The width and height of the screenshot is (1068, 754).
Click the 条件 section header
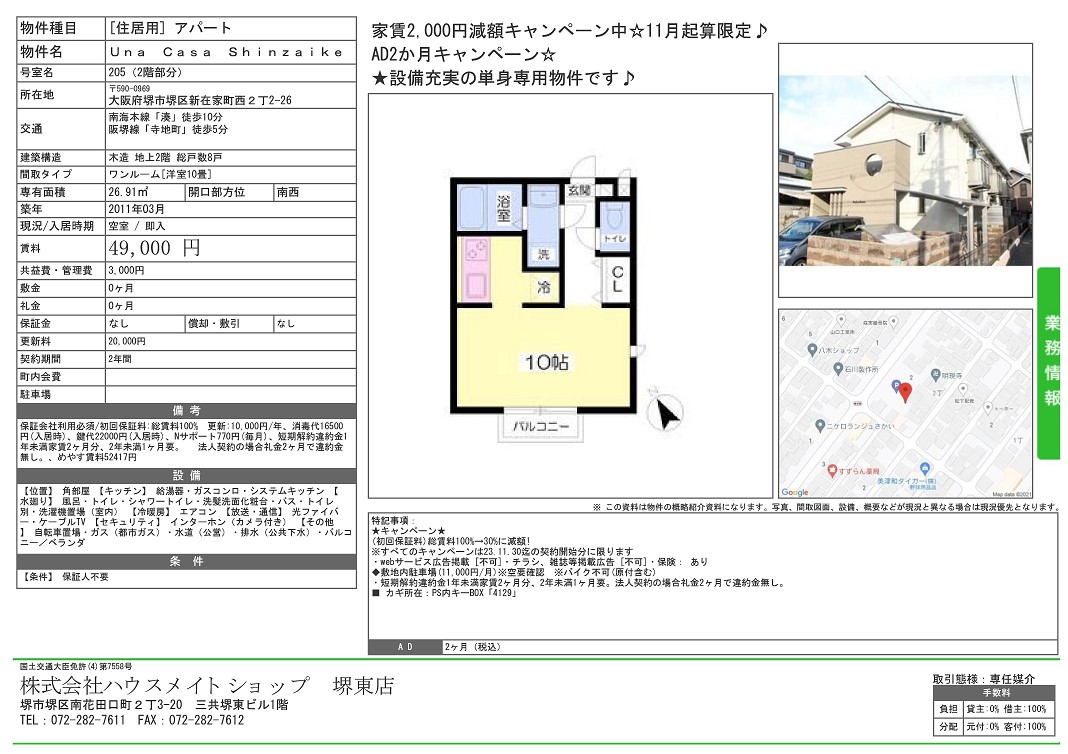(186, 562)
